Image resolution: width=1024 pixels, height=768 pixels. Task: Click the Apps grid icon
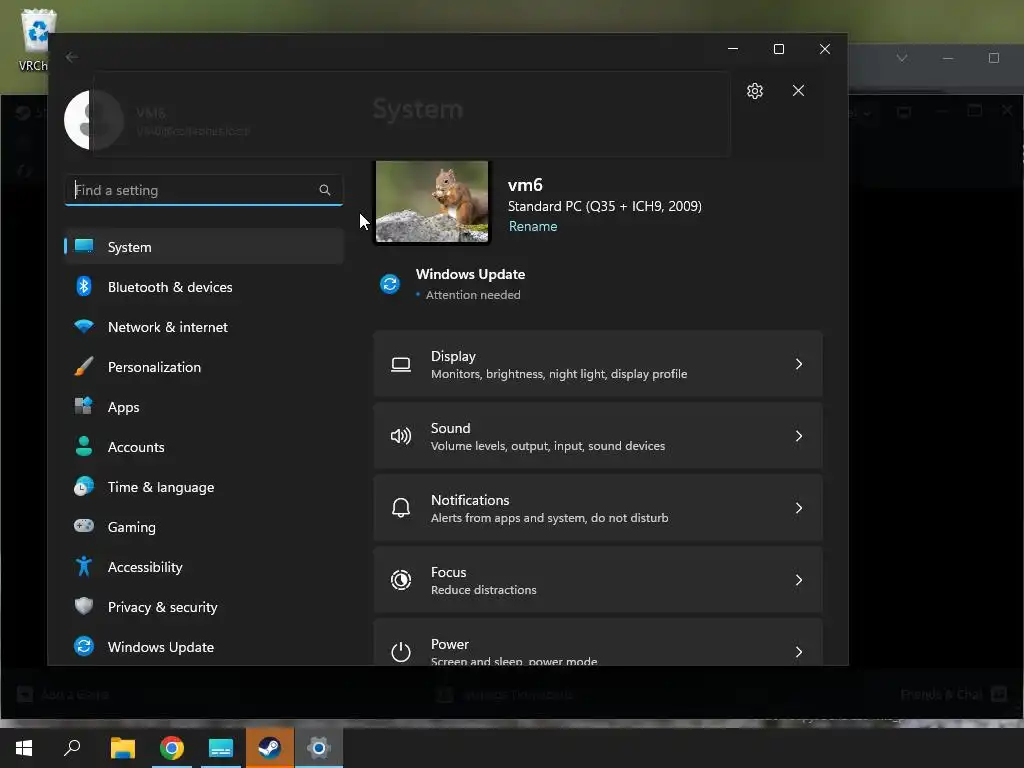tap(84, 406)
